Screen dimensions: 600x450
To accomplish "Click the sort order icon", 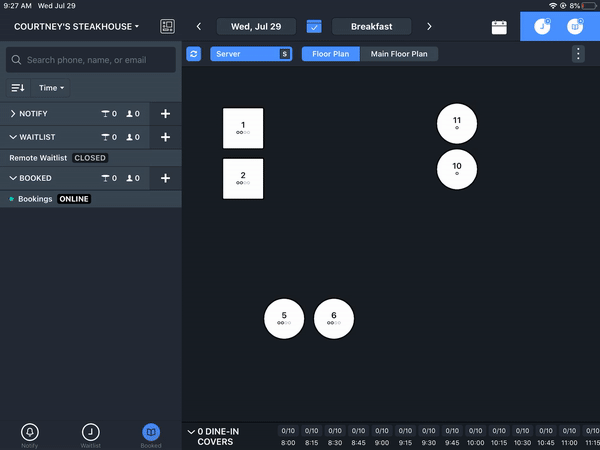I will [x=18, y=88].
